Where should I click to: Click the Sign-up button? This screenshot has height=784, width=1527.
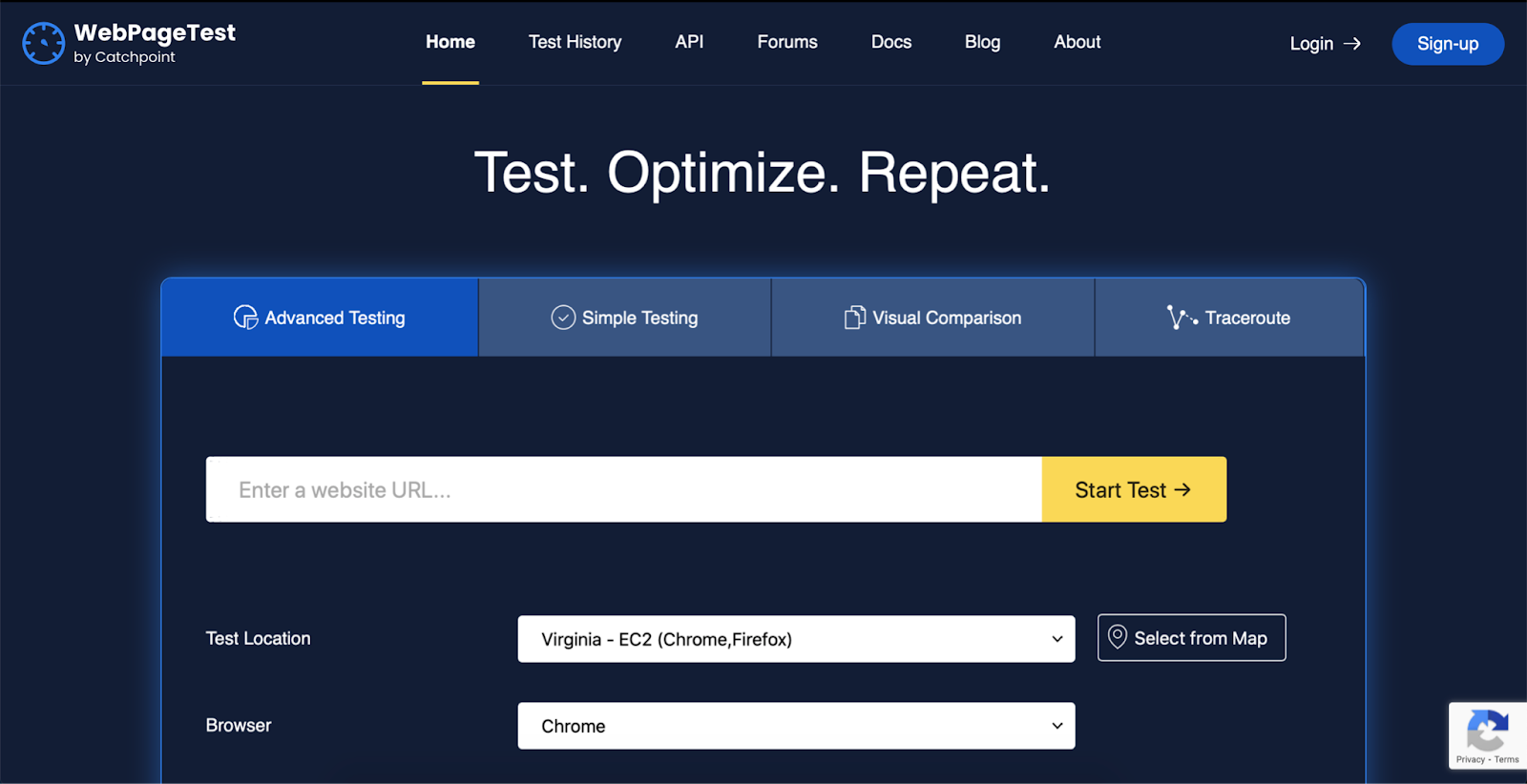(x=1448, y=44)
